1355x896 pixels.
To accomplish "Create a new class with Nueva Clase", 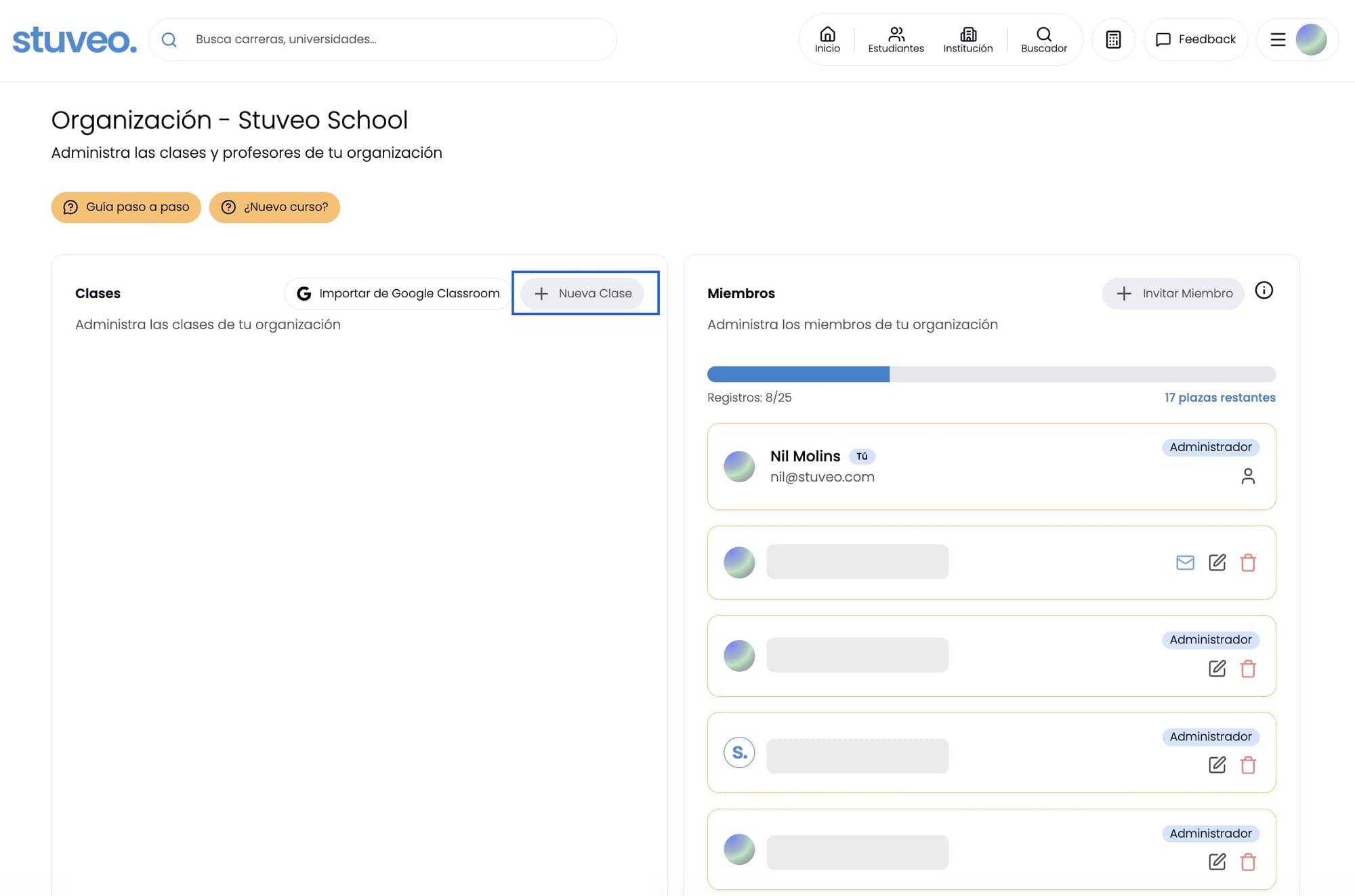I will pos(583,293).
